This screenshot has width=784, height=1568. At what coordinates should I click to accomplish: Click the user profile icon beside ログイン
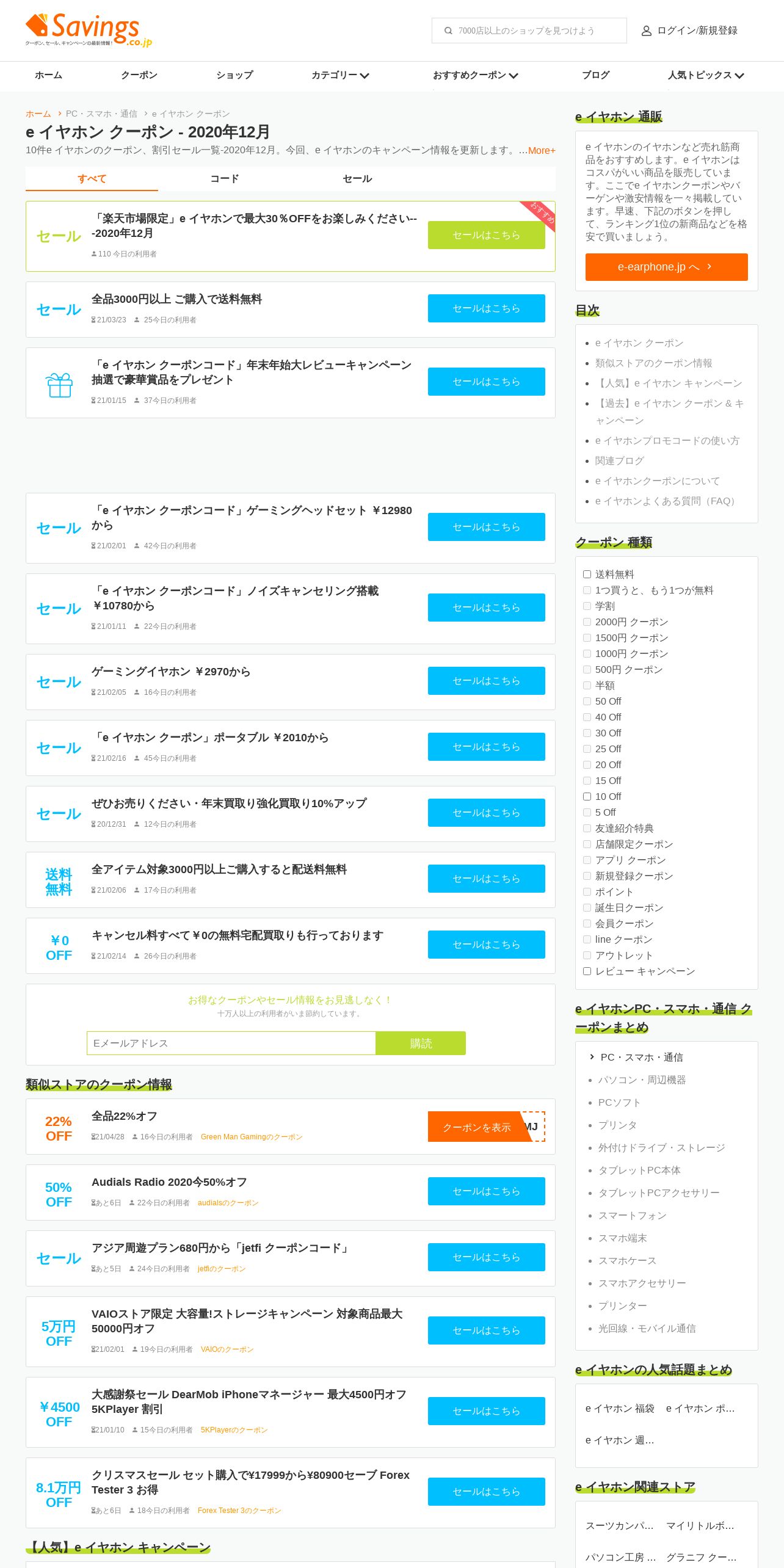tap(646, 31)
